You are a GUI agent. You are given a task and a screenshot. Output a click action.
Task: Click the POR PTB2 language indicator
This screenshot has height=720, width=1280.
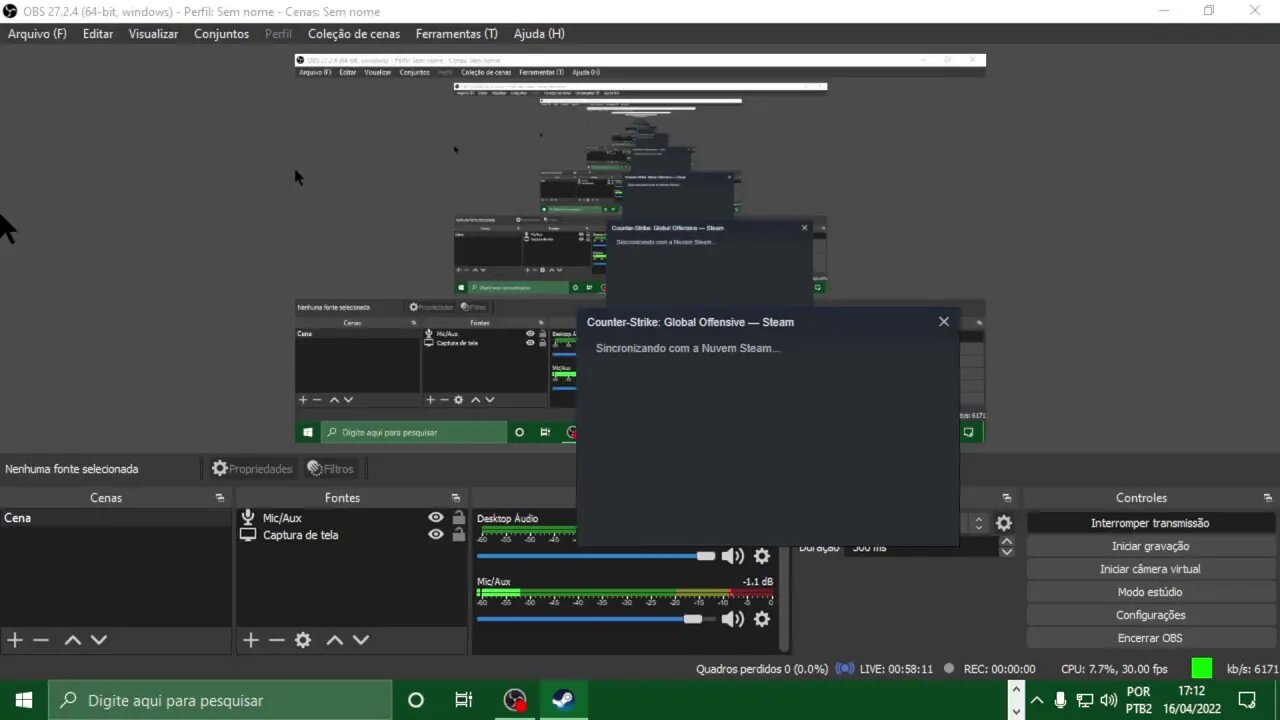(x=1139, y=700)
